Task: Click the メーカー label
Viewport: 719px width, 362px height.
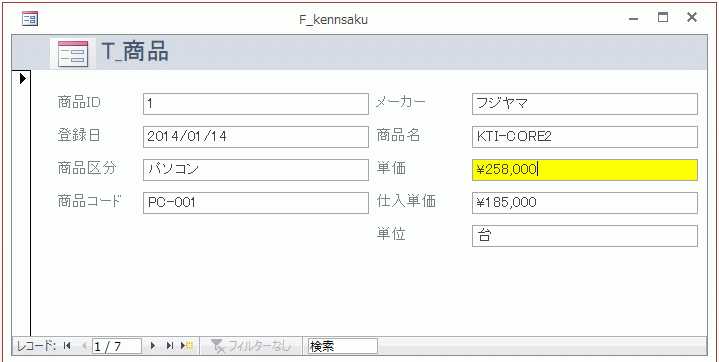Action: 401,102
